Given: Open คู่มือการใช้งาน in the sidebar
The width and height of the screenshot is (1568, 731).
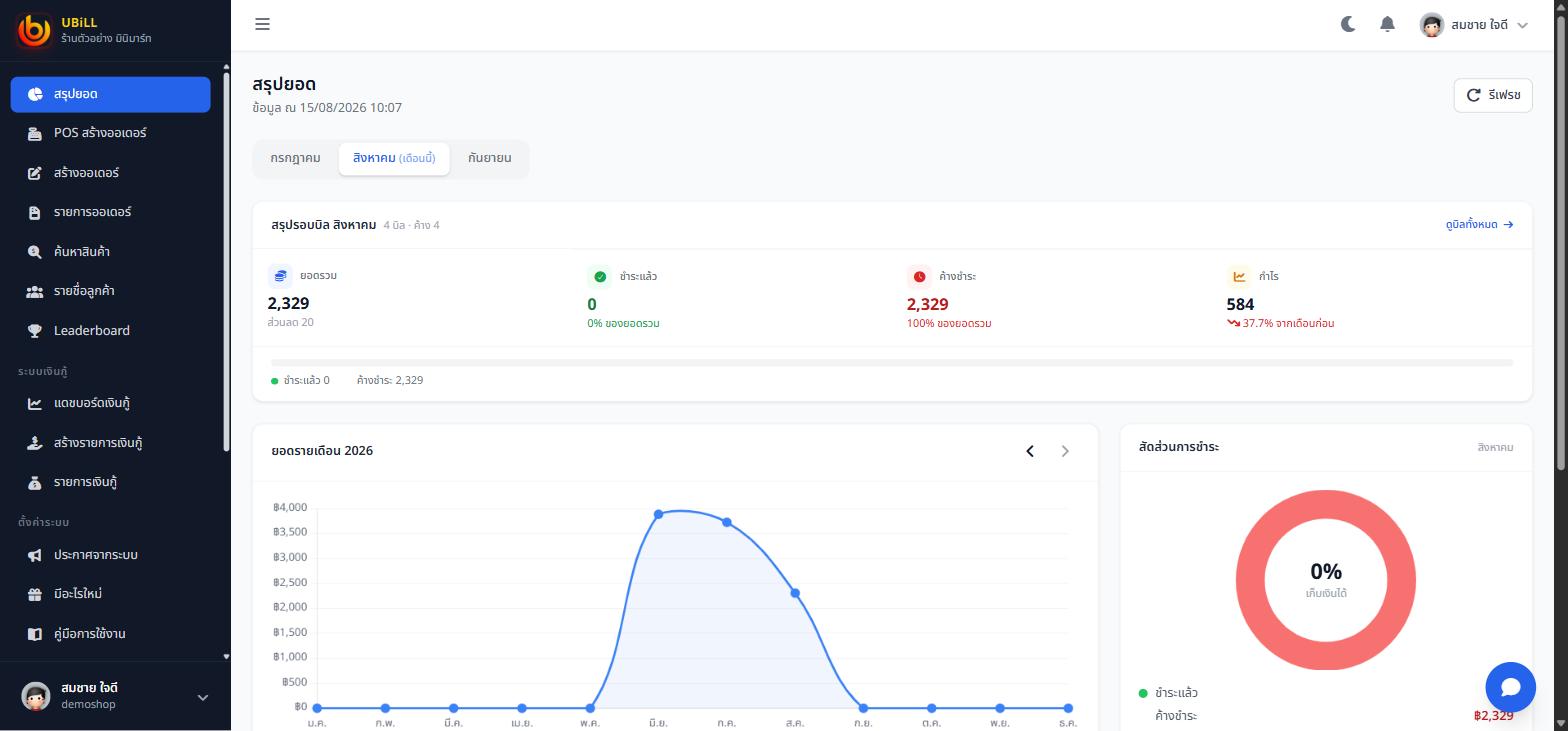Looking at the screenshot, I should click(x=110, y=634).
